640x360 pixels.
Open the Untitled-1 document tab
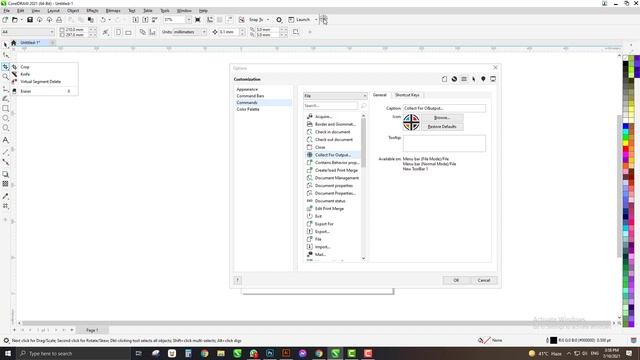point(30,42)
